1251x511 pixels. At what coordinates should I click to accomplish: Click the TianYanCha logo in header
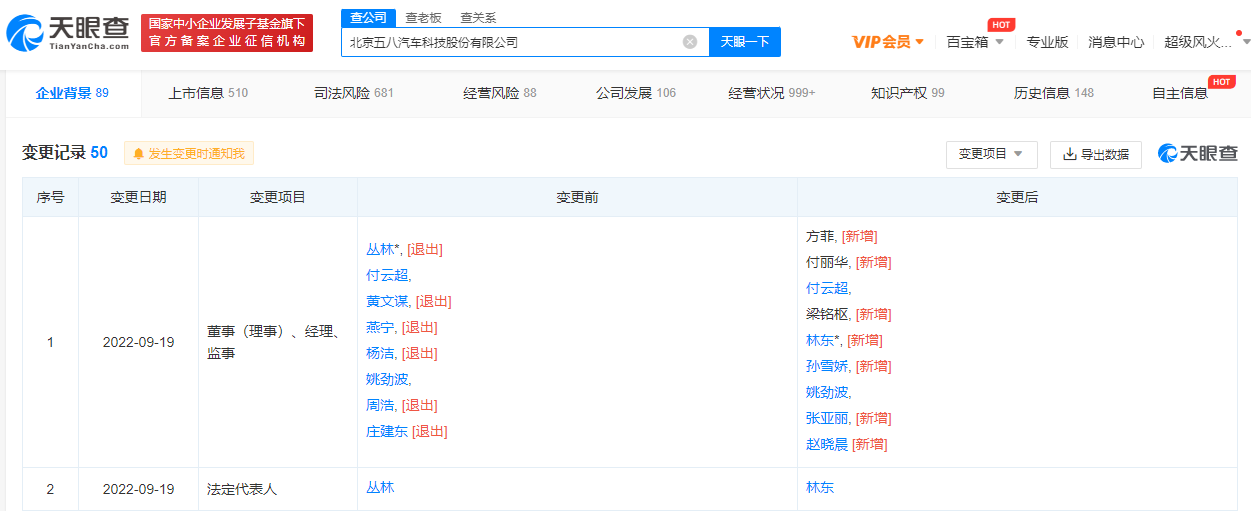pos(68,33)
